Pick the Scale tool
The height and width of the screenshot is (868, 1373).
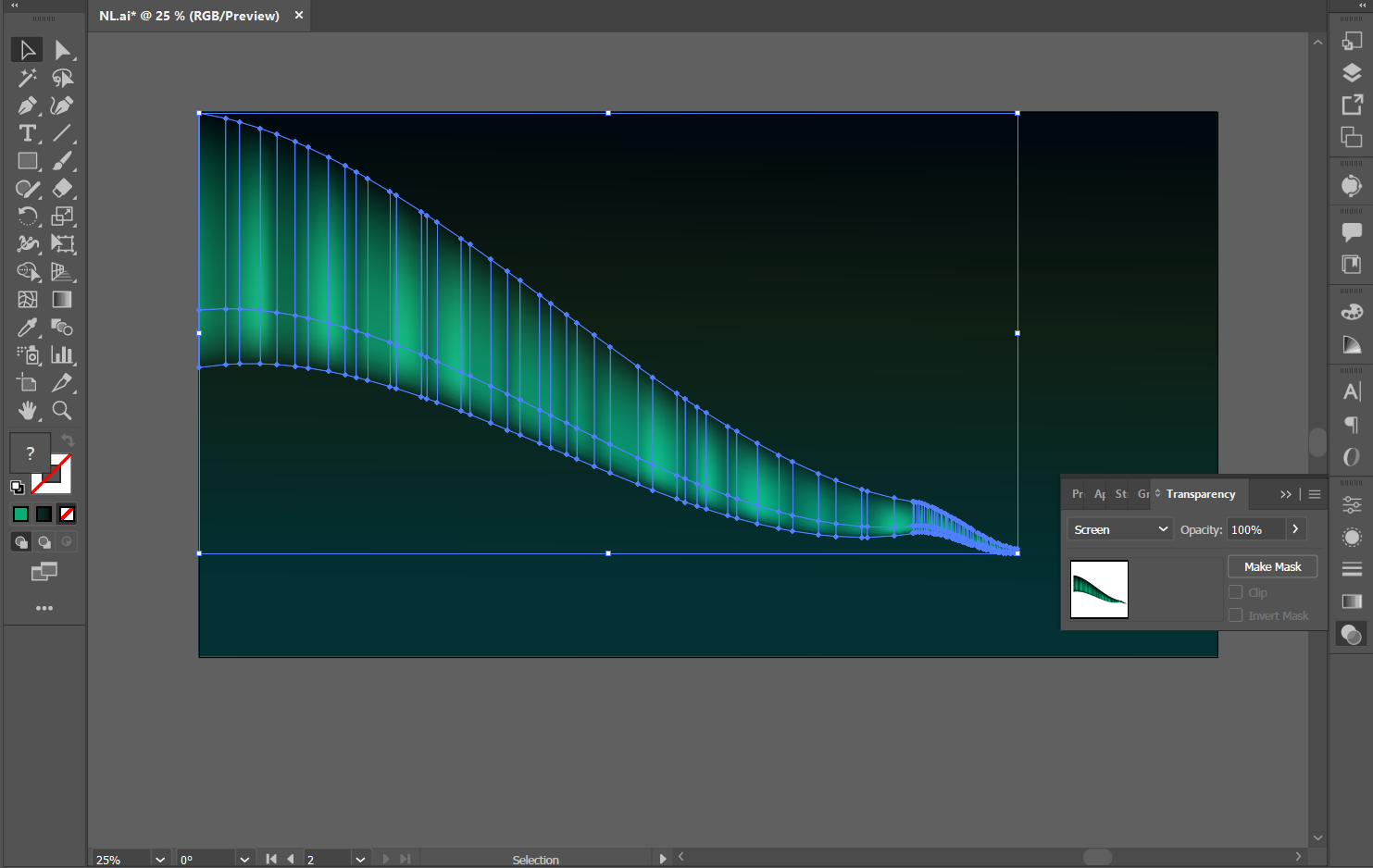(x=62, y=217)
